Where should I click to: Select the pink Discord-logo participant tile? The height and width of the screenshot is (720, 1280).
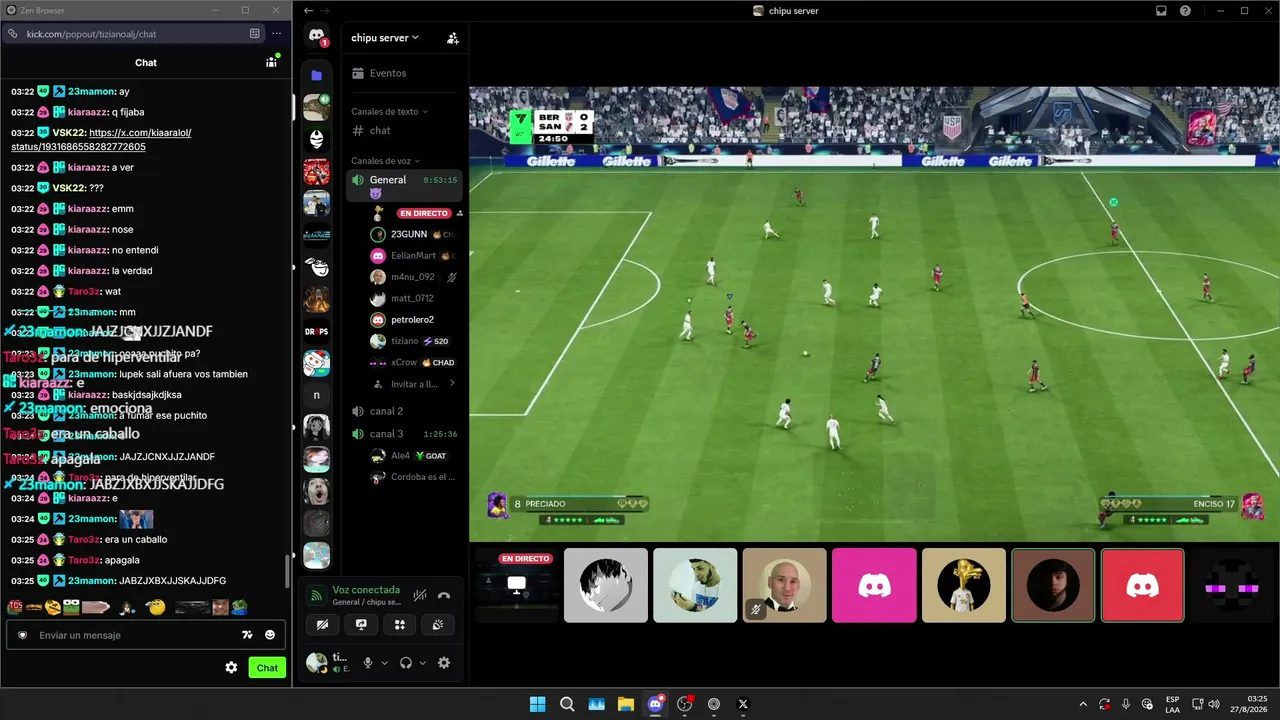pos(874,585)
